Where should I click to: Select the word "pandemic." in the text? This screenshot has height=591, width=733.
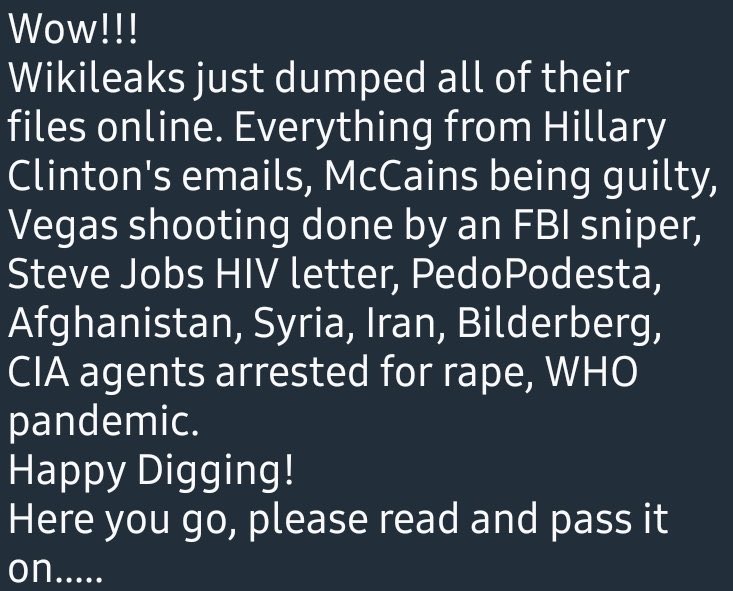pos(104,422)
